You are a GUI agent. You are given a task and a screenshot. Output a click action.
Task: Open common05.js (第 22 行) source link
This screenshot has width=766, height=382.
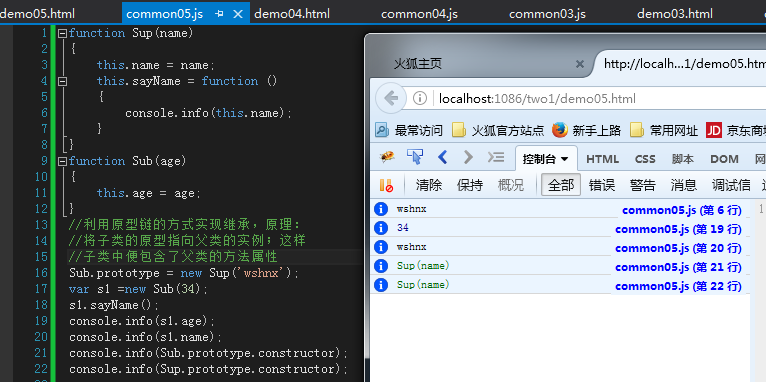coord(678,287)
